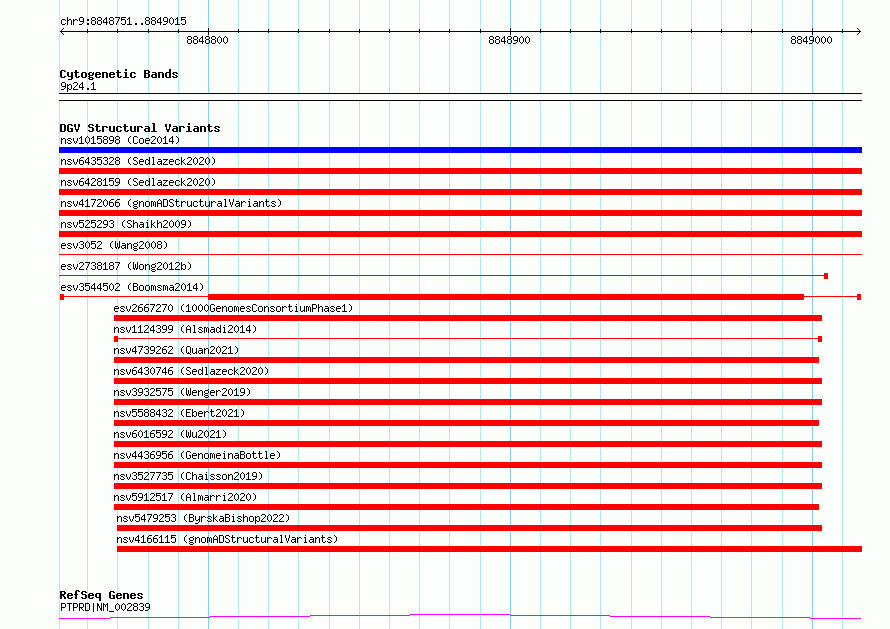Click the chr9:8848751..8849015 coordinate label
Viewport: 890px width, 629px height.
tap(123, 22)
